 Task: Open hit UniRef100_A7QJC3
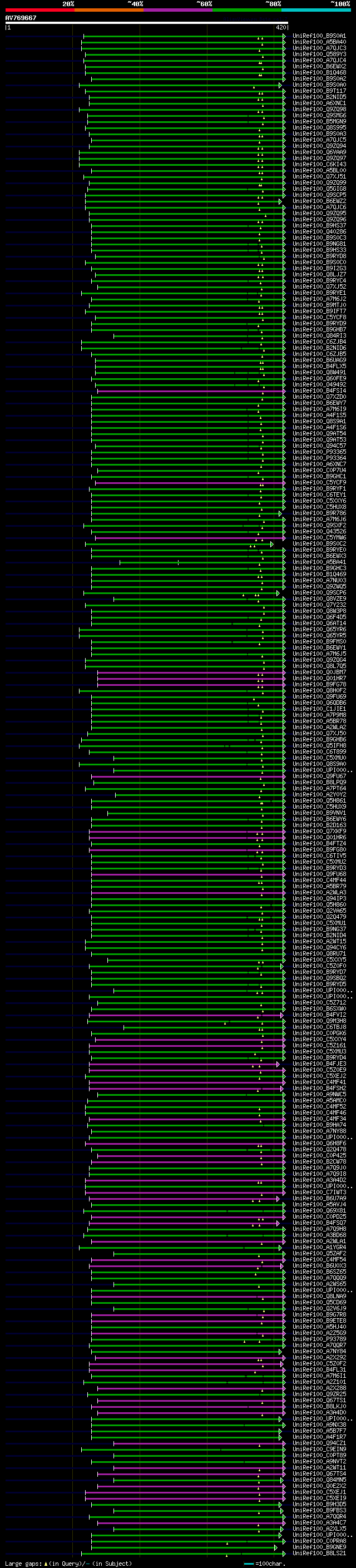319,48
